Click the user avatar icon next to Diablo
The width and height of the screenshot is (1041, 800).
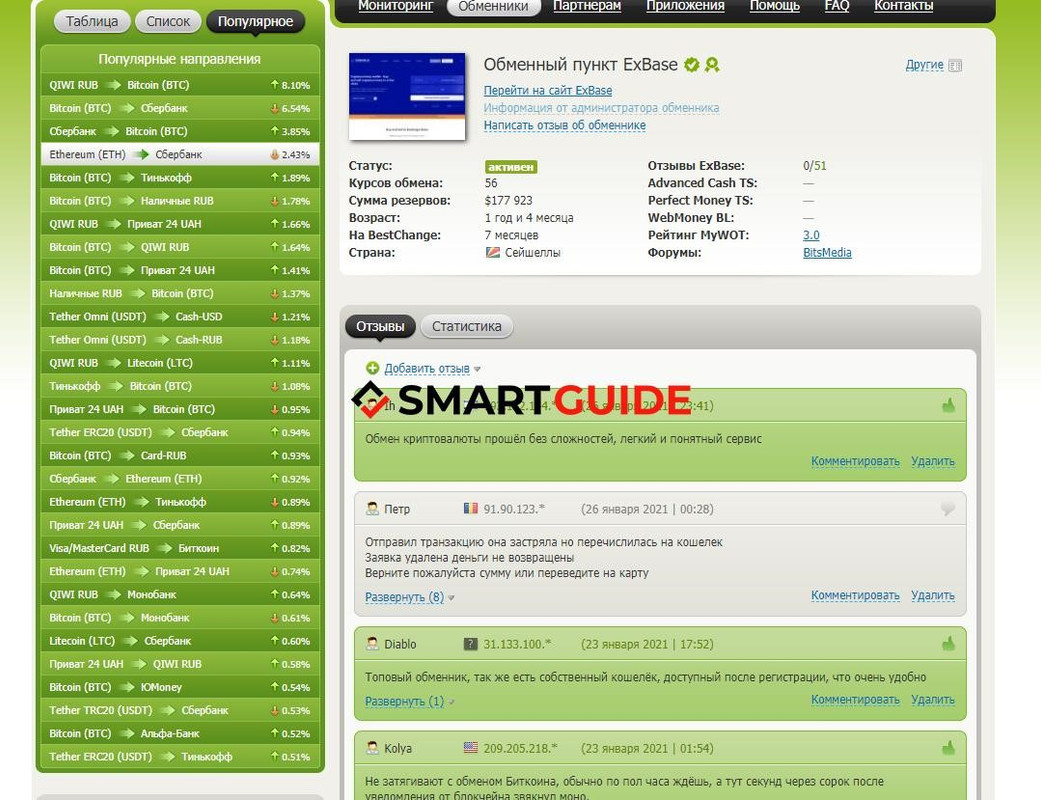[x=372, y=644]
